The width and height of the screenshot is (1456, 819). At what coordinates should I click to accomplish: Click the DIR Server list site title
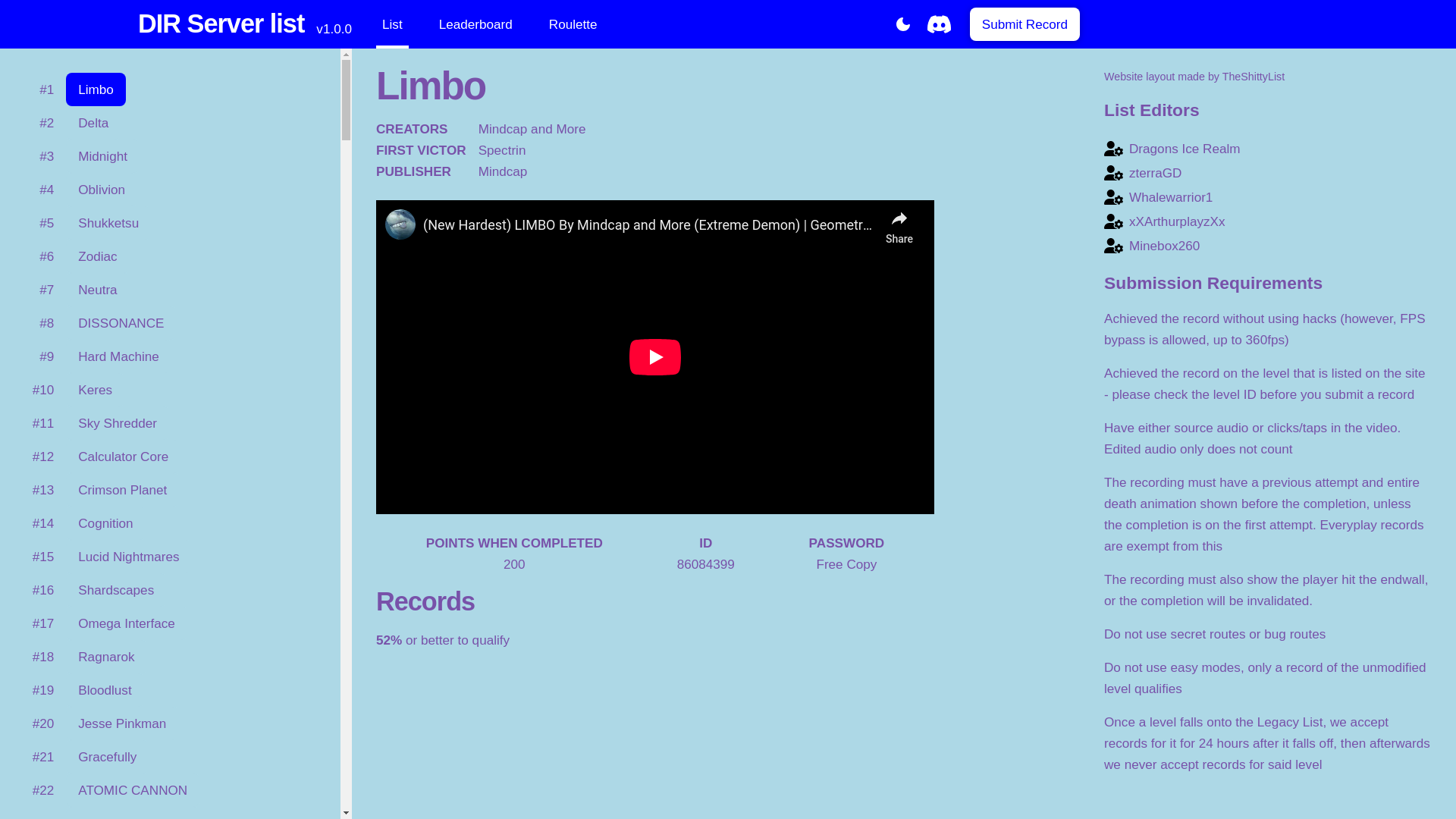[221, 24]
